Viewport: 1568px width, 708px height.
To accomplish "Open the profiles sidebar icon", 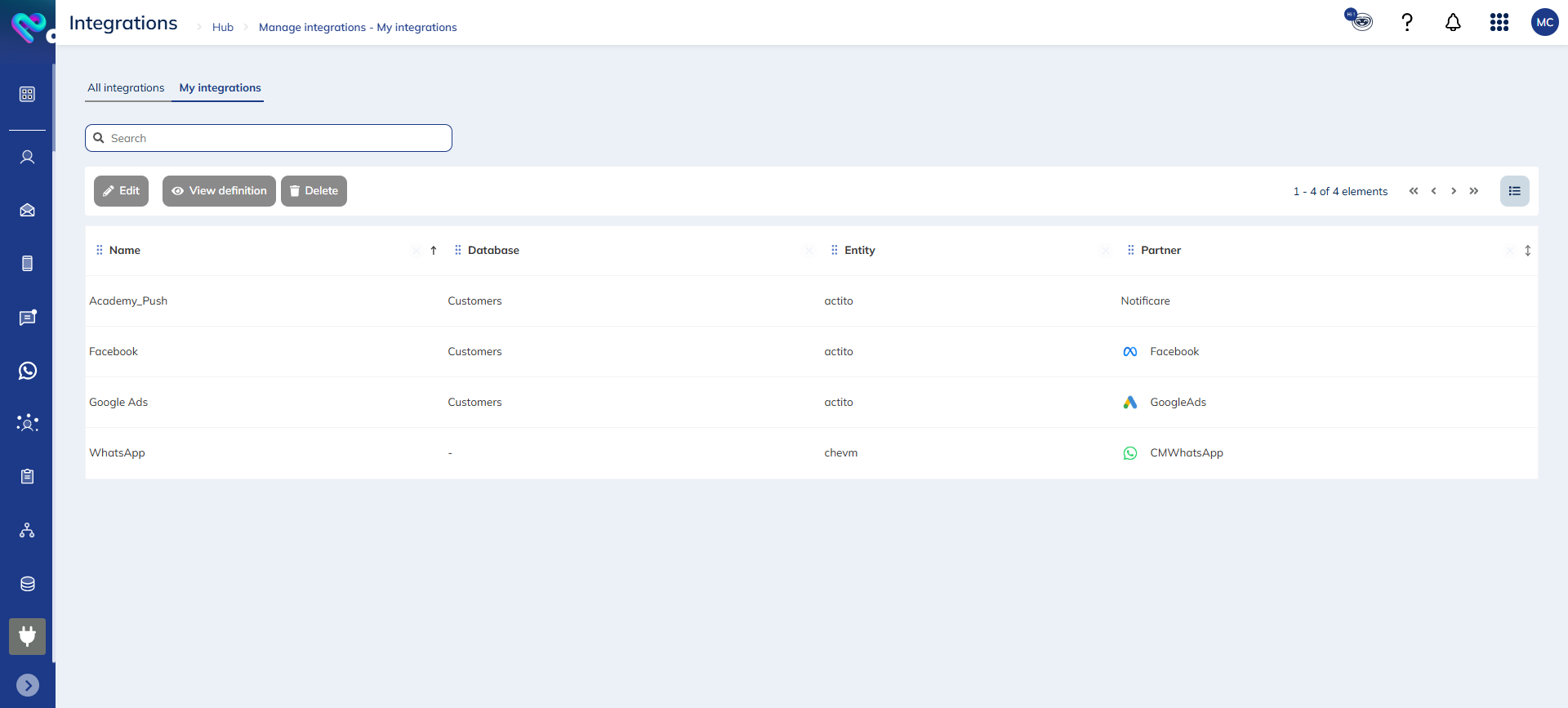I will click(x=27, y=157).
